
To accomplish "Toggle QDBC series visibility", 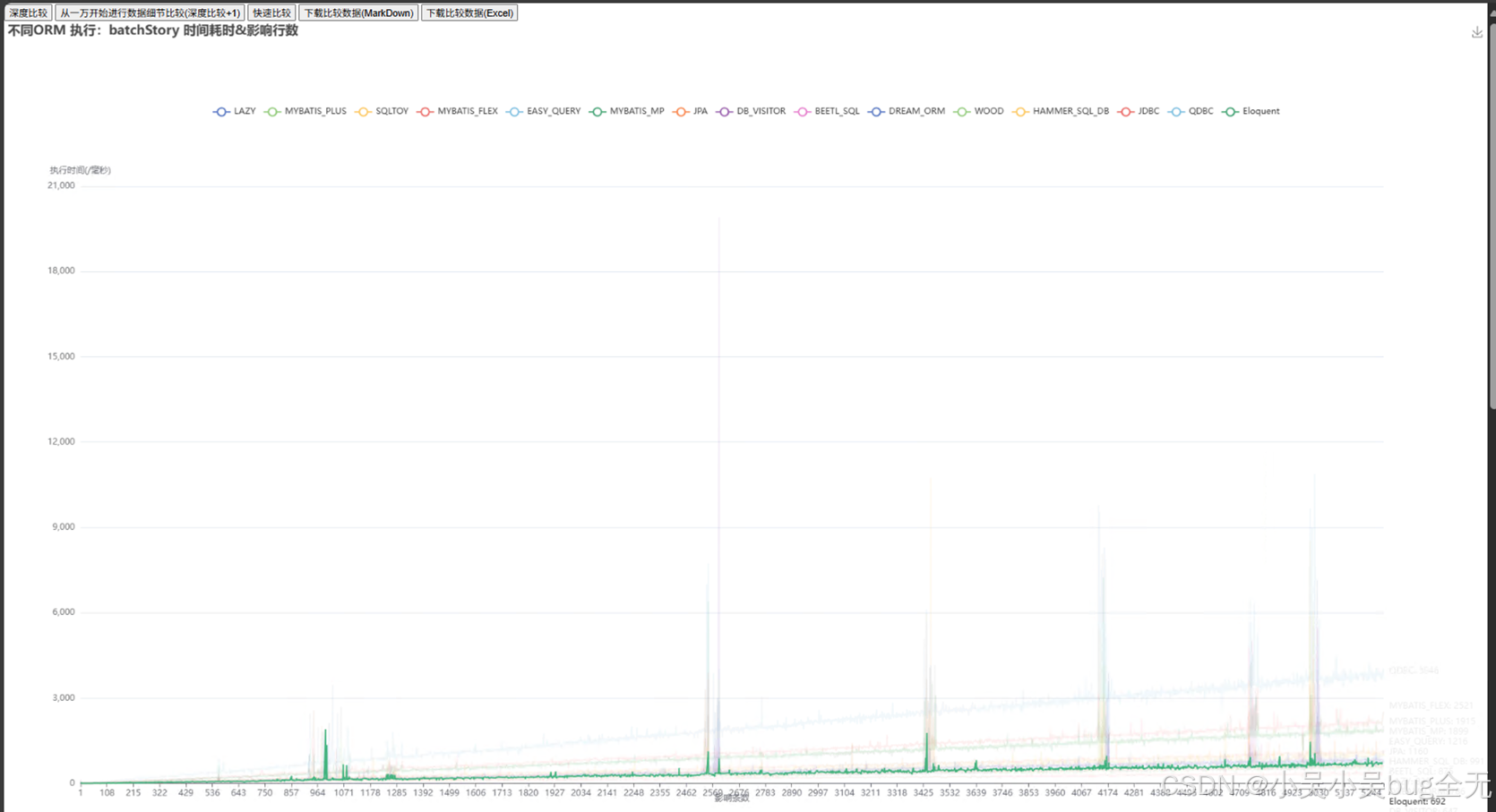I will [x=1191, y=111].
